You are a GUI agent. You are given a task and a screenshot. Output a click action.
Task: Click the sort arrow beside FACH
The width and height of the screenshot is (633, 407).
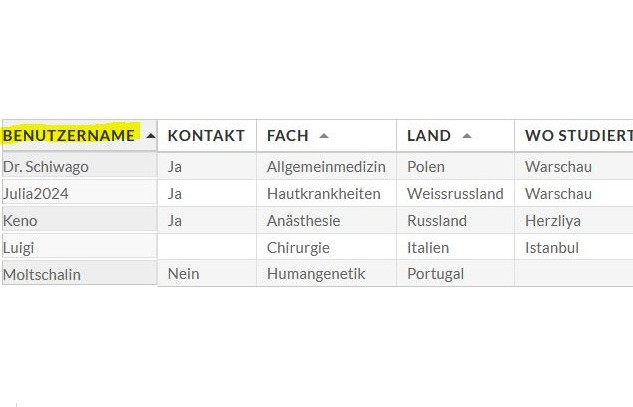[x=324, y=136]
